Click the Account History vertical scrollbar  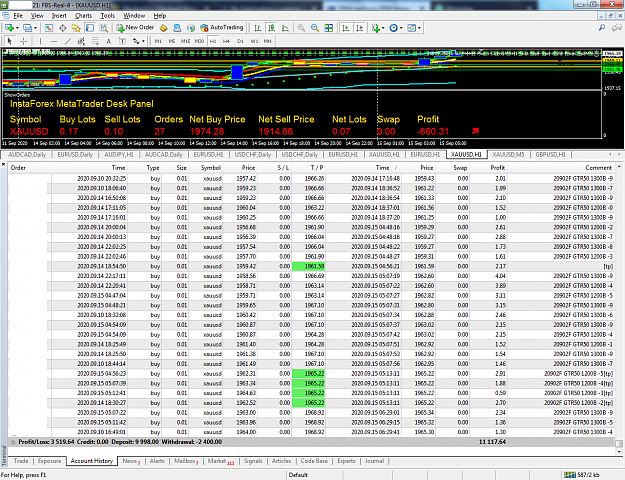click(x=619, y=307)
